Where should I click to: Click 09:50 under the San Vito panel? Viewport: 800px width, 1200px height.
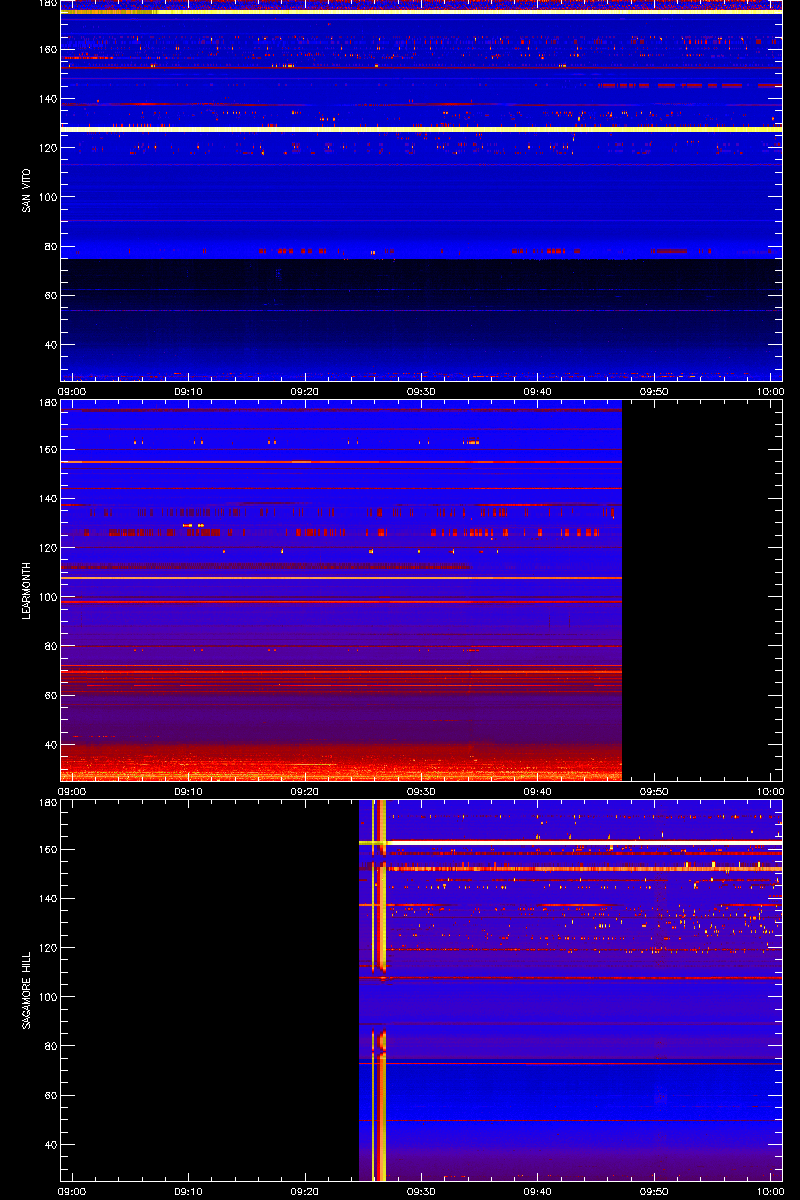pyautogui.click(x=655, y=392)
